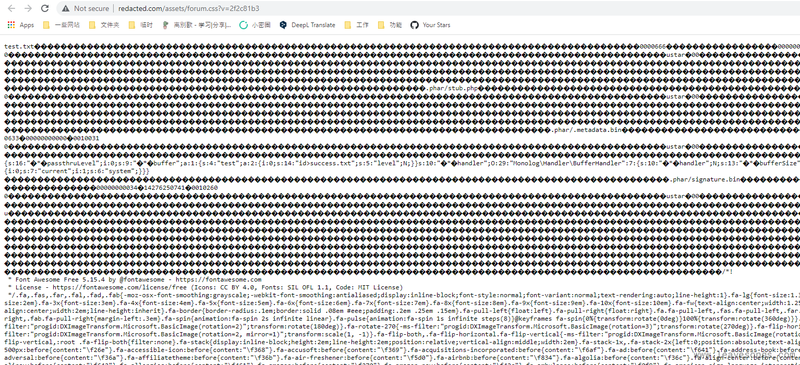Open the 高别歌 bookmark
This screenshot has width=800, height=365.
(197, 25)
